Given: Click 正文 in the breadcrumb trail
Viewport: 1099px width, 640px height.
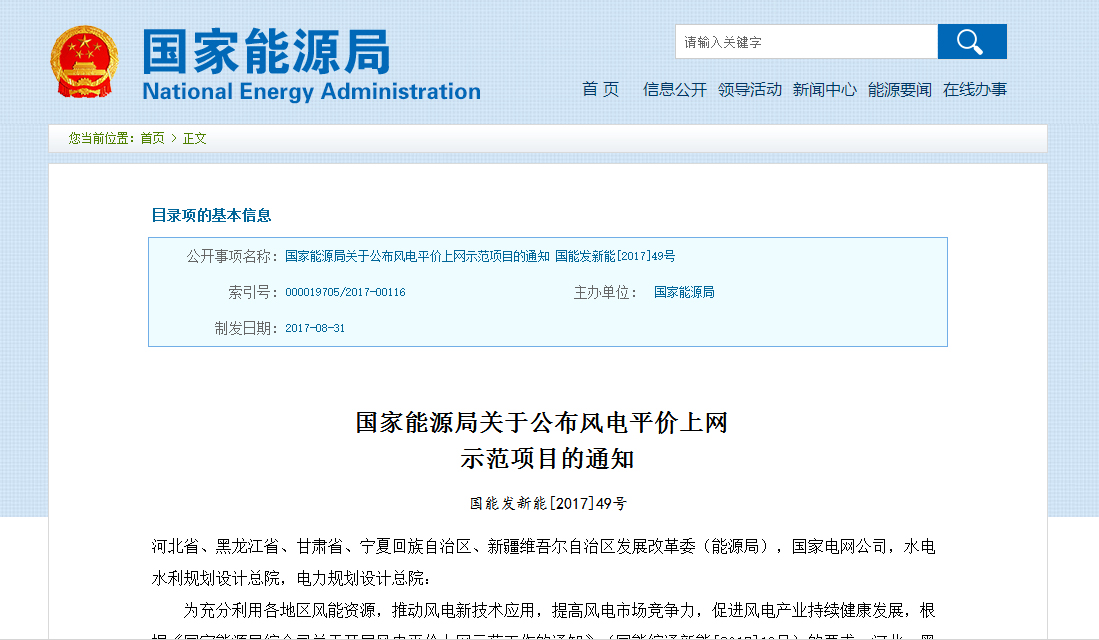Looking at the screenshot, I should click(195, 138).
